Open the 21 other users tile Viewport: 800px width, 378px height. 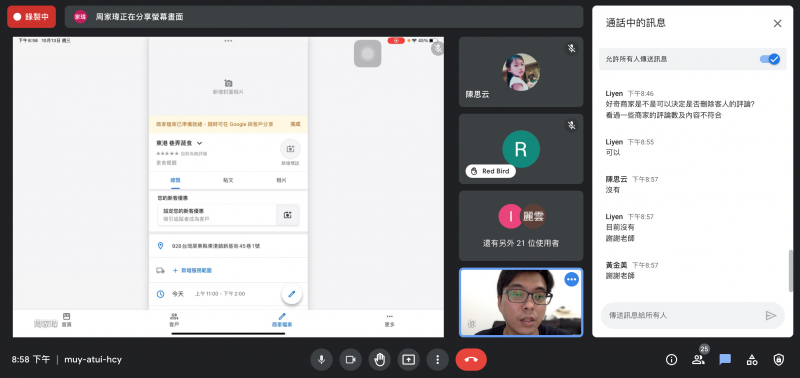521,226
